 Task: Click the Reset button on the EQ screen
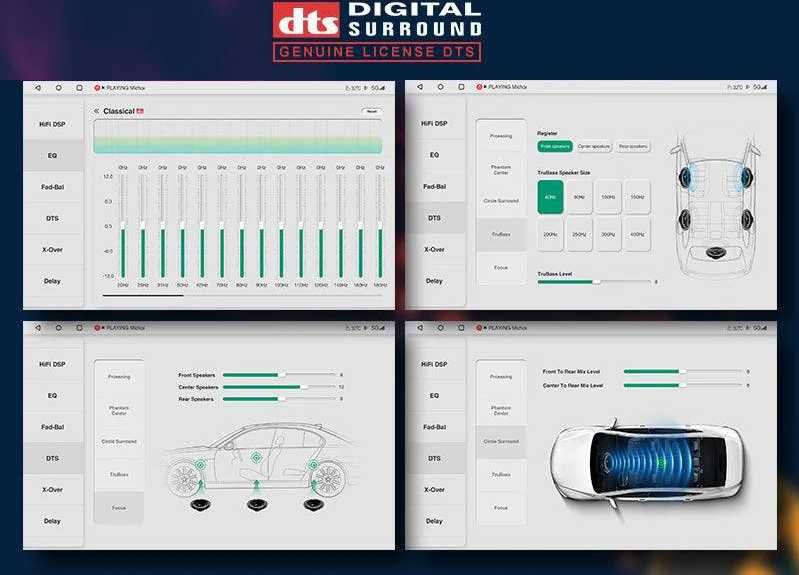pos(372,111)
